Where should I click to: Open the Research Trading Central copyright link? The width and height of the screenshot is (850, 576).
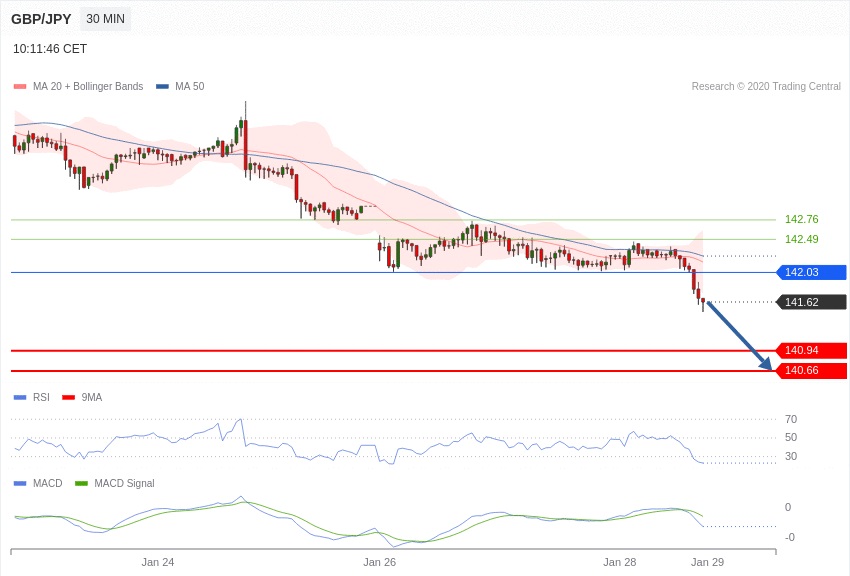coord(765,87)
